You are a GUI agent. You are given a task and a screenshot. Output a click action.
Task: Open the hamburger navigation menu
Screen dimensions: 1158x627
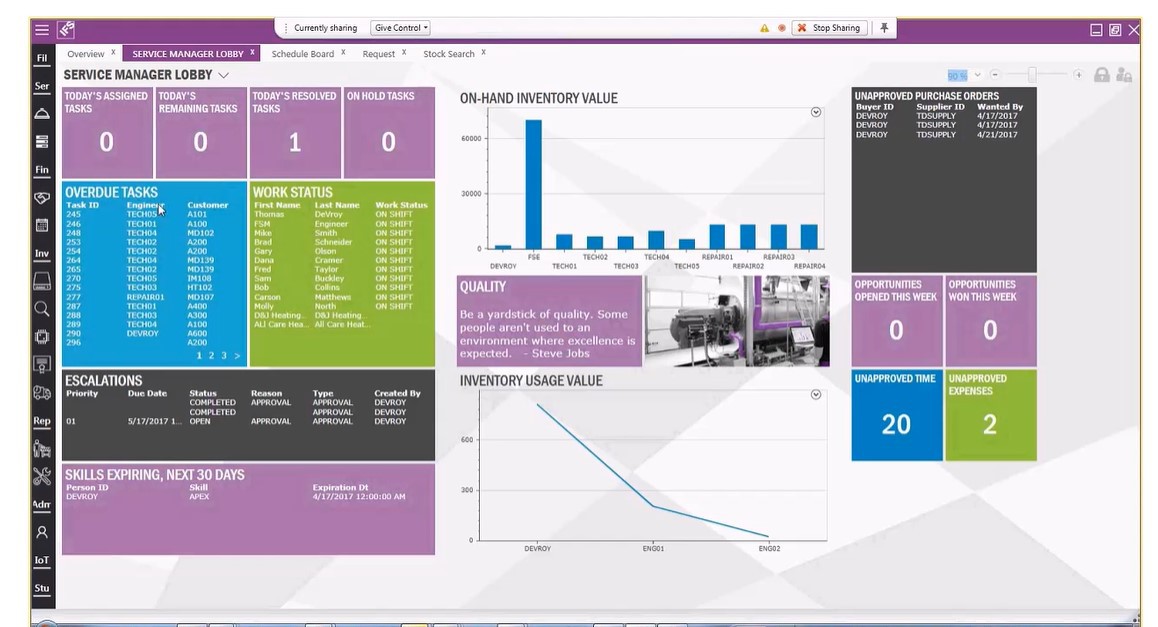click(x=40, y=28)
